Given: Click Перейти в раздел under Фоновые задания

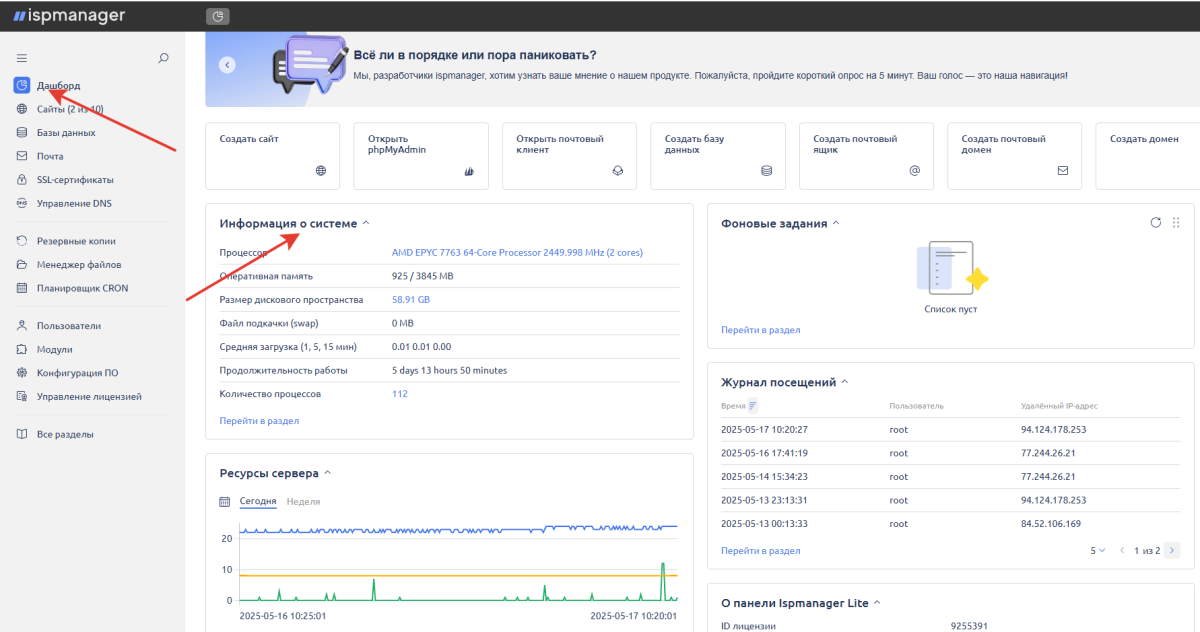Looking at the screenshot, I should 760,330.
